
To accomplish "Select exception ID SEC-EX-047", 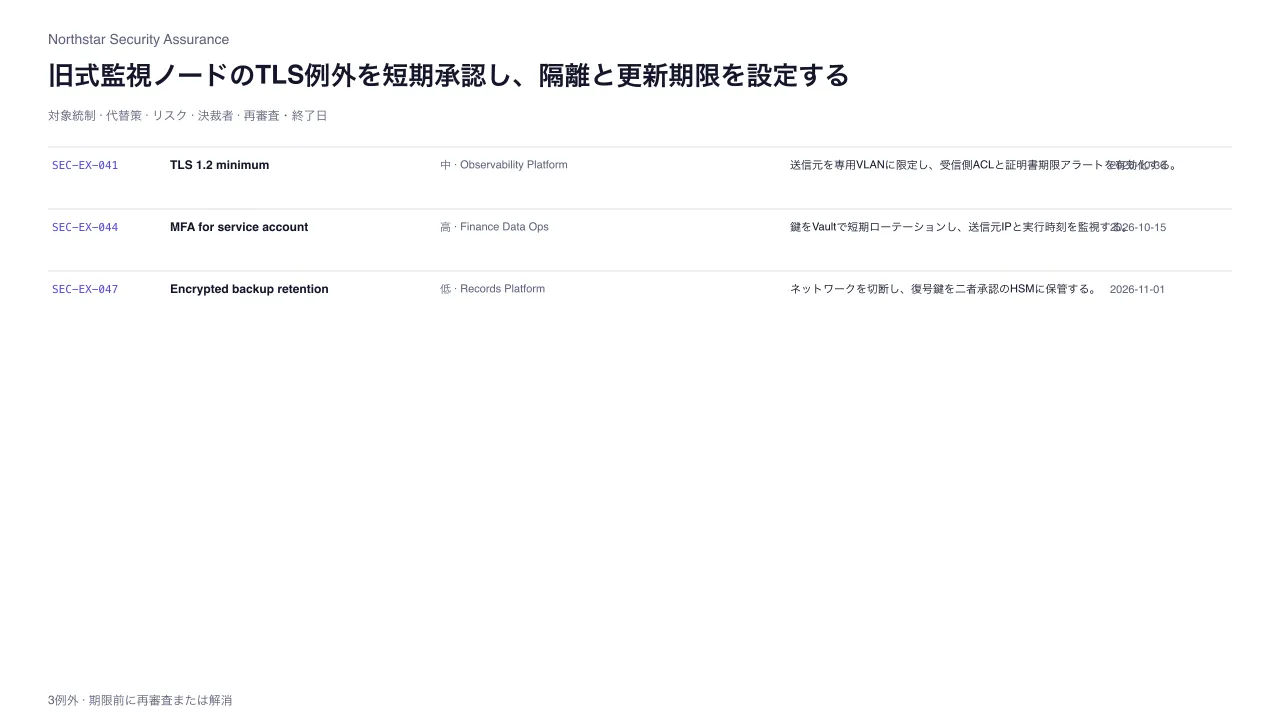I will 85,289.
